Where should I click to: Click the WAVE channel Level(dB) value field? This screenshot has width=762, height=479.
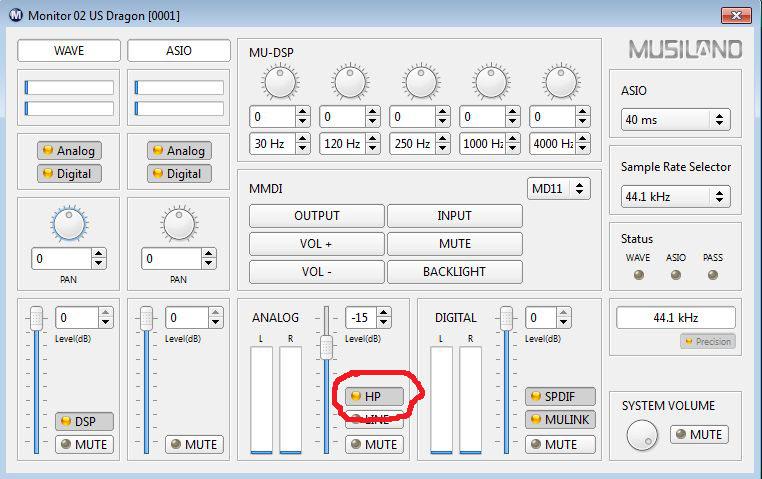click(77, 318)
